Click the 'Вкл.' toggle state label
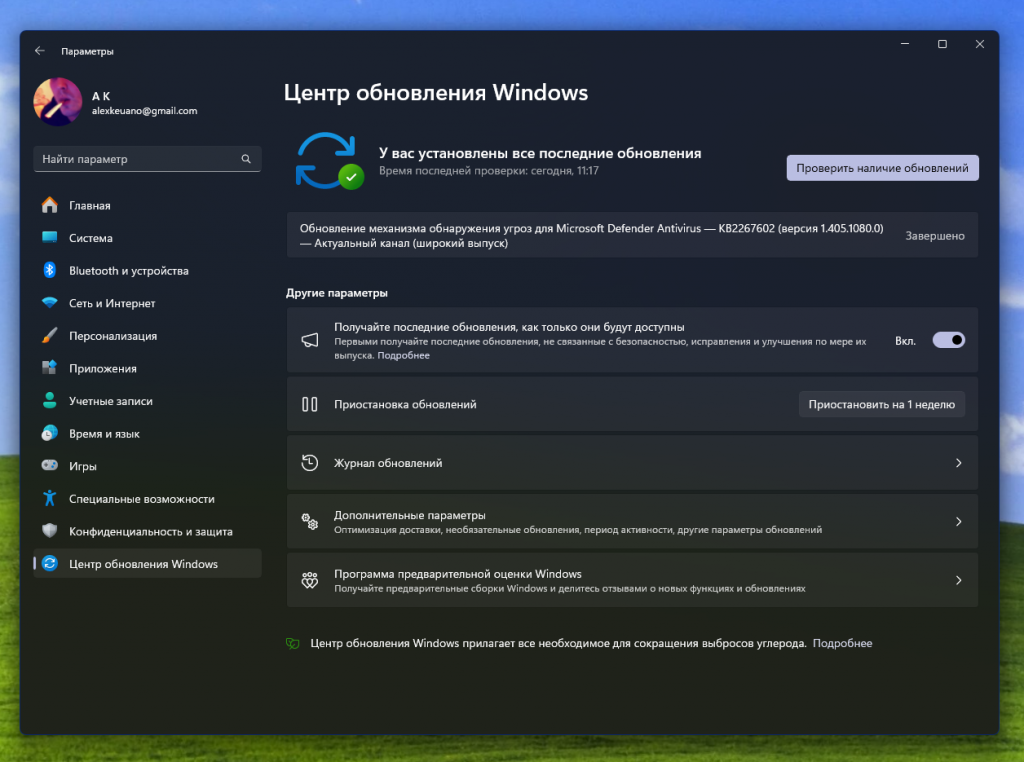Screen dimensions: 1024x762 pos(905,341)
